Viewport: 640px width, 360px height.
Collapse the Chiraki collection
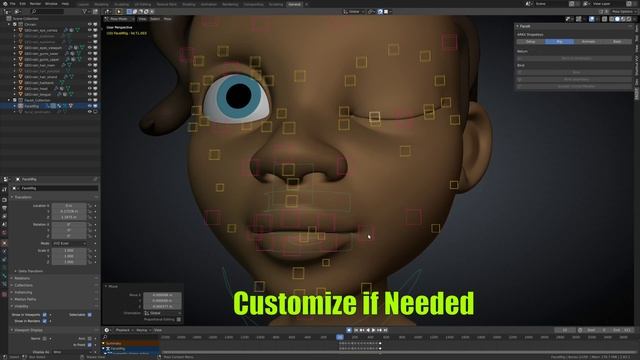9,24
